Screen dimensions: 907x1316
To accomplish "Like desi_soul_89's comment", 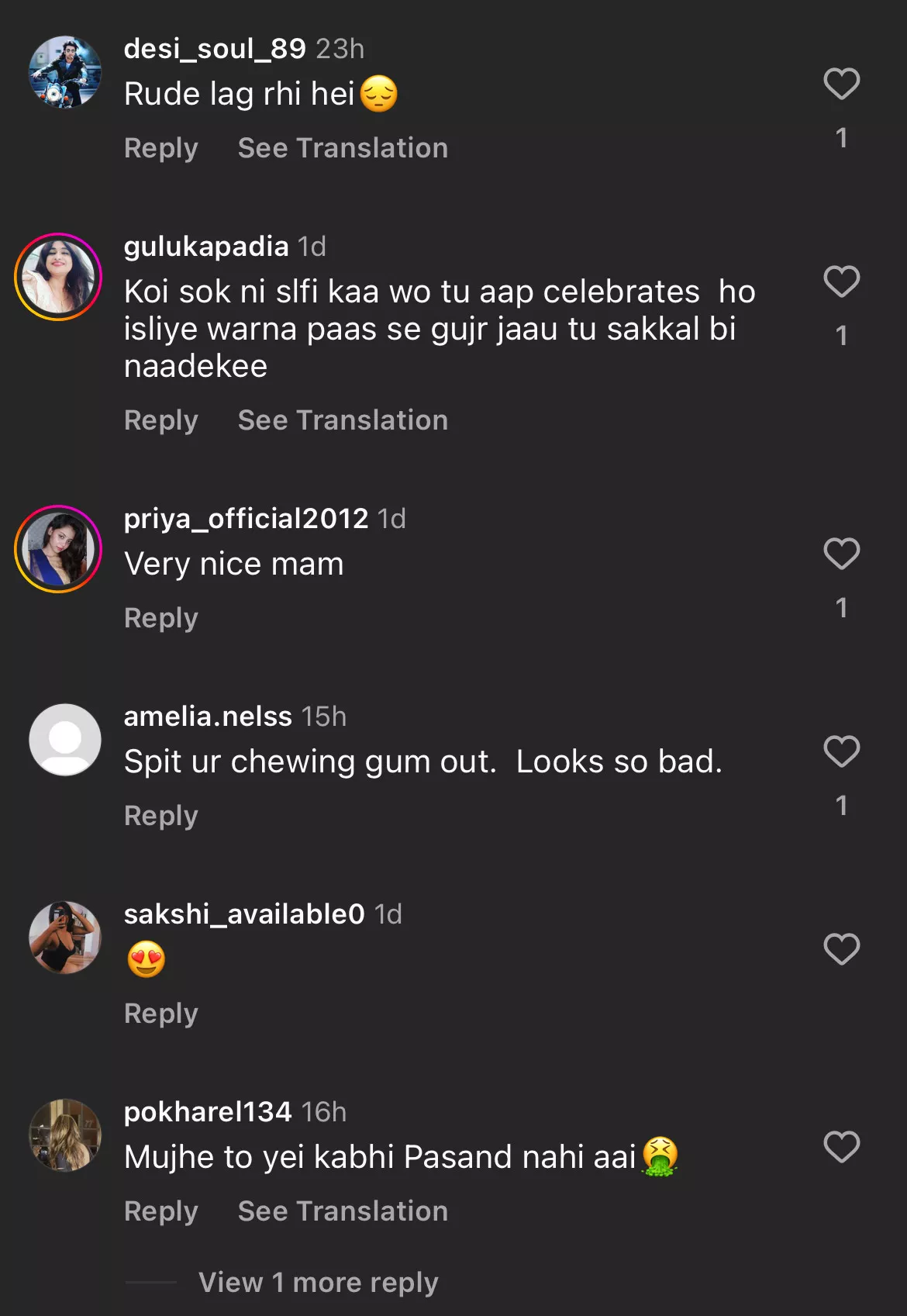I will coord(841,84).
